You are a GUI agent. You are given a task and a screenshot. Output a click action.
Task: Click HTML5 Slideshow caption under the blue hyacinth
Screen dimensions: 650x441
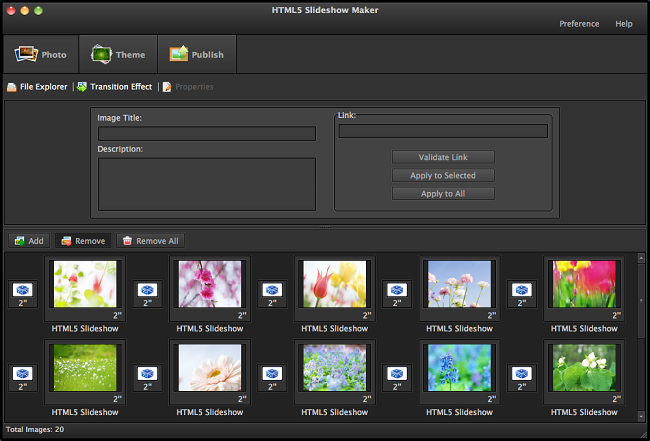(x=459, y=412)
